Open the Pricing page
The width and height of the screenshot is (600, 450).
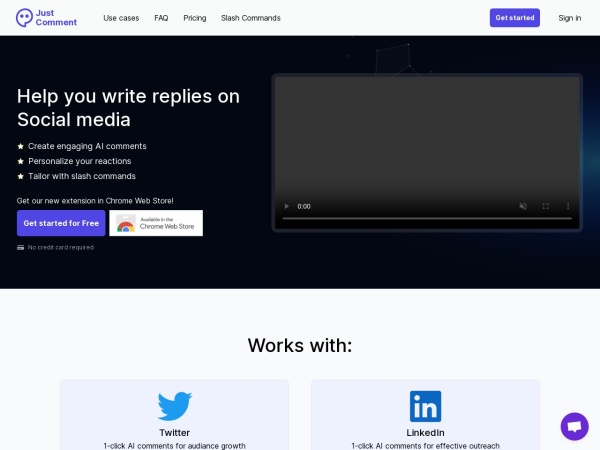pos(194,18)
